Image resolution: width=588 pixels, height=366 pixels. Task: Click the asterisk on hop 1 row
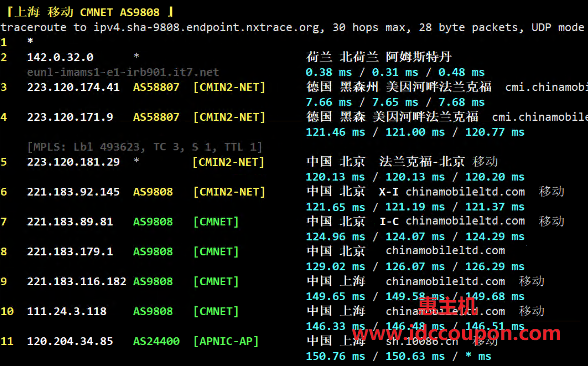30,42
